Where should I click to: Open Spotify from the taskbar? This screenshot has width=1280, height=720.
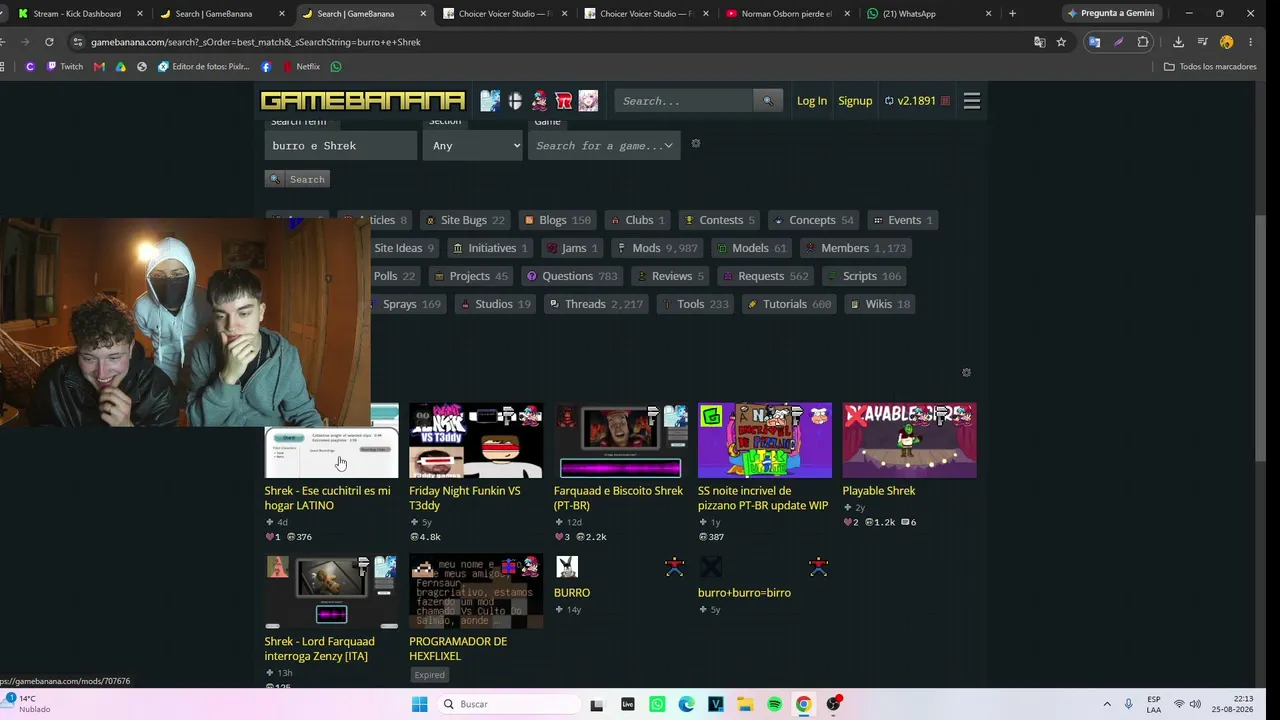coord(774,704)
